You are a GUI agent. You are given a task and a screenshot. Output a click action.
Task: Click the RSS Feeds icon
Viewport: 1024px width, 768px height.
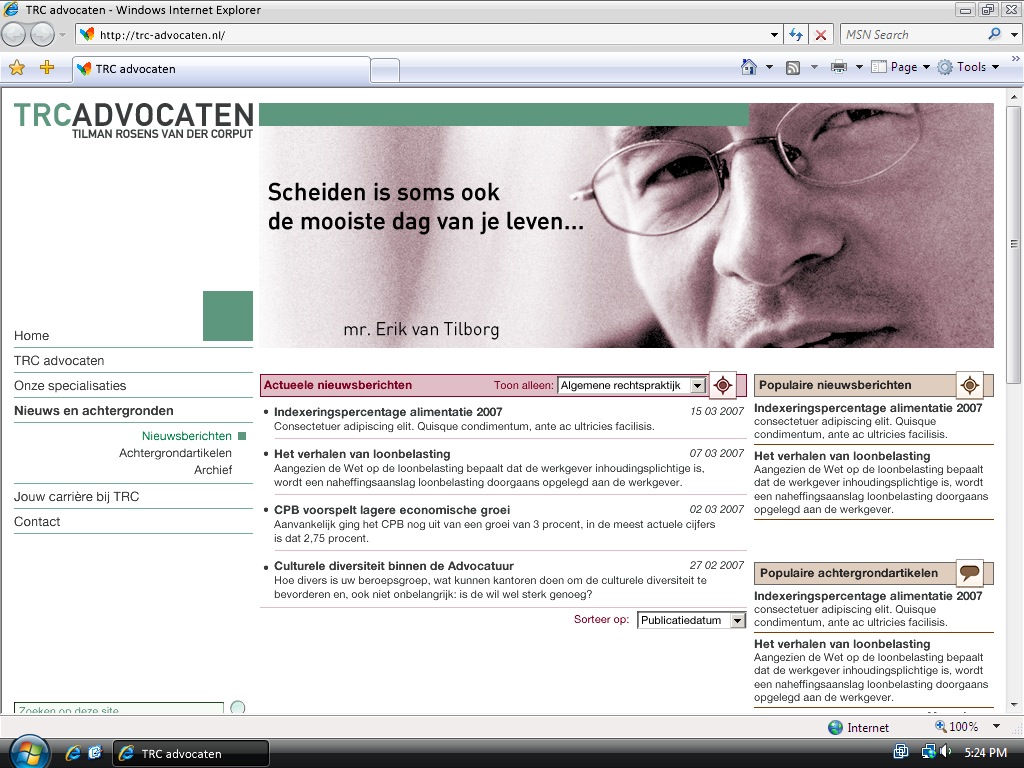click(x=793, y=67)
